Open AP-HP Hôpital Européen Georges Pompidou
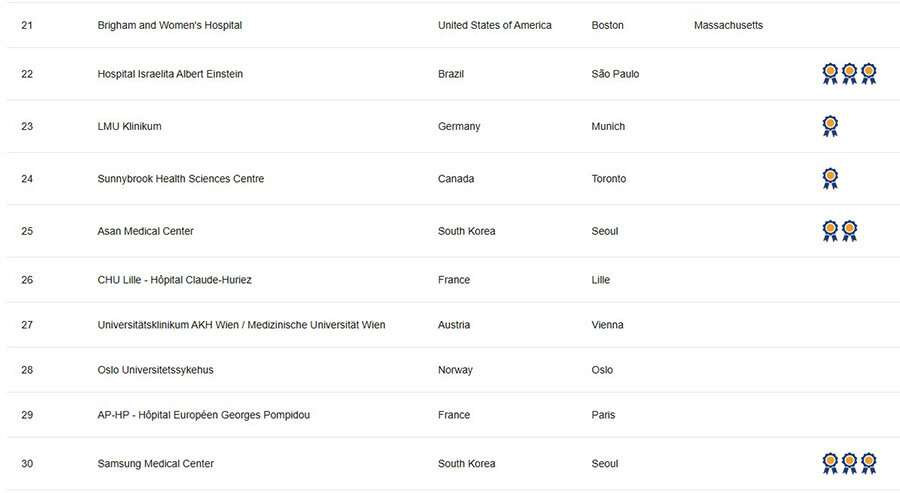Screen dimensions: 900x493 pyautogui.click(x=204, y=415)
